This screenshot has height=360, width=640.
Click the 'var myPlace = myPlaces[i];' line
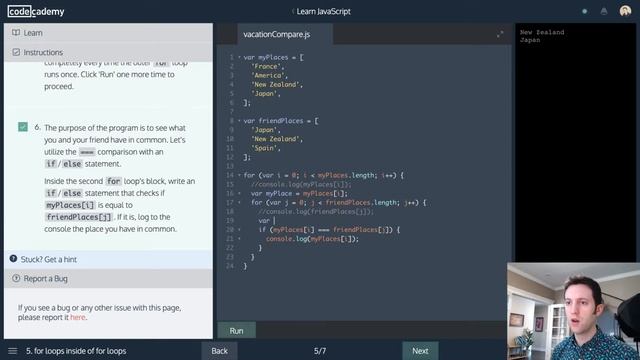pos(299,193)
